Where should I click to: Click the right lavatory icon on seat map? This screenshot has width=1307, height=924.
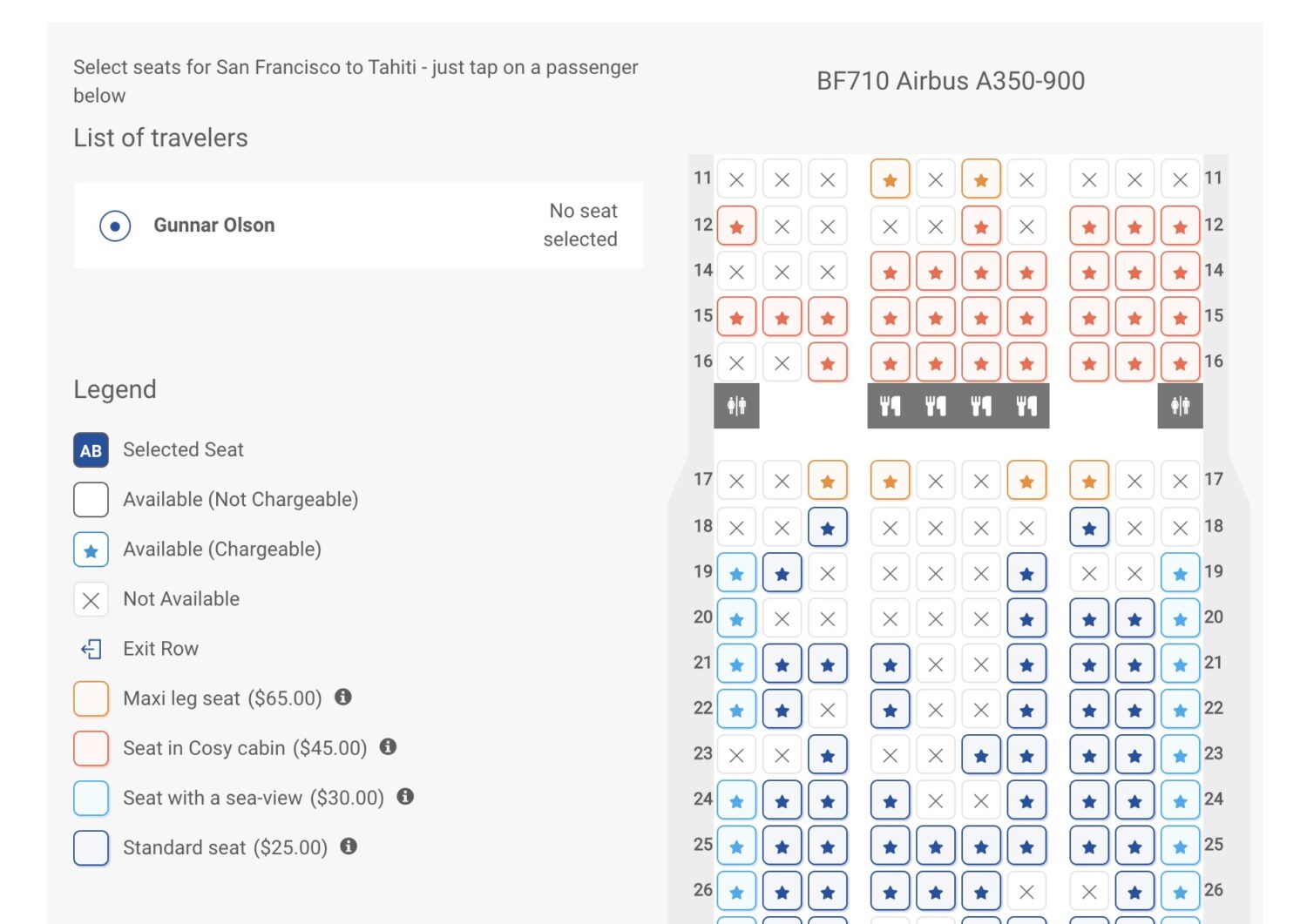click(x=1181, y=405)
